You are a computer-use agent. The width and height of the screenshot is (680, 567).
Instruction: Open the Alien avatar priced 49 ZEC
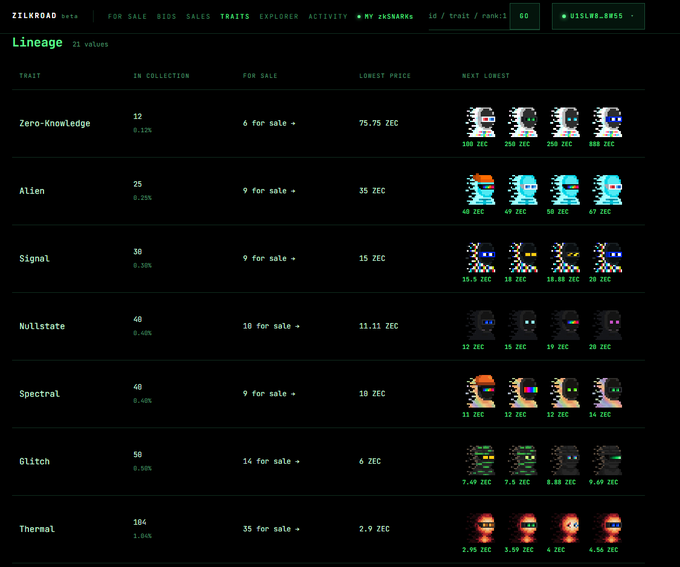(x=523, y=190)
